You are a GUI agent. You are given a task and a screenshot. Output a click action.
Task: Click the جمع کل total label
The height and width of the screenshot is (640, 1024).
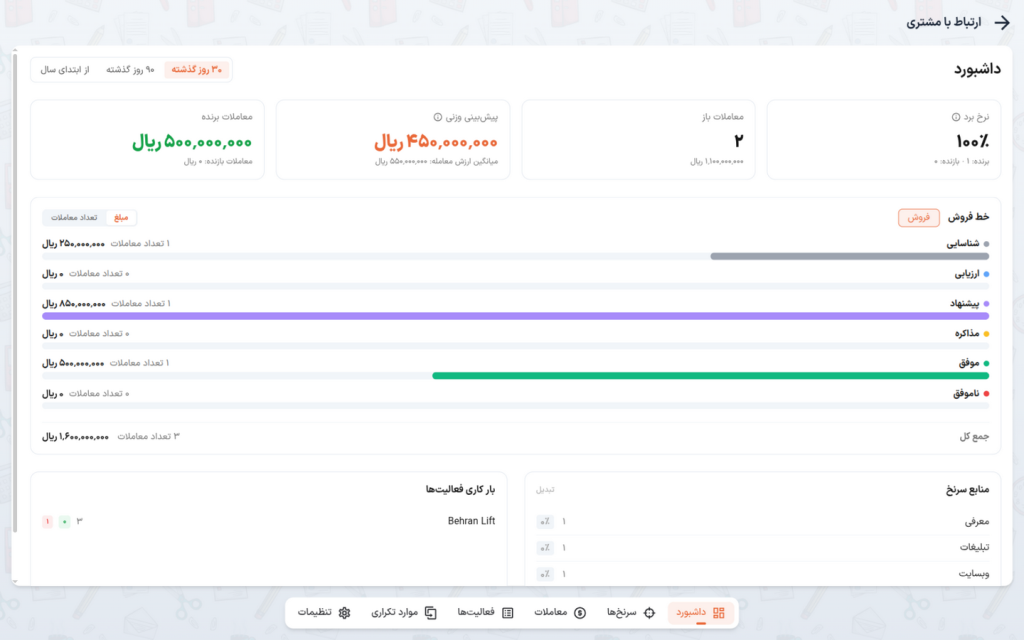974,436
